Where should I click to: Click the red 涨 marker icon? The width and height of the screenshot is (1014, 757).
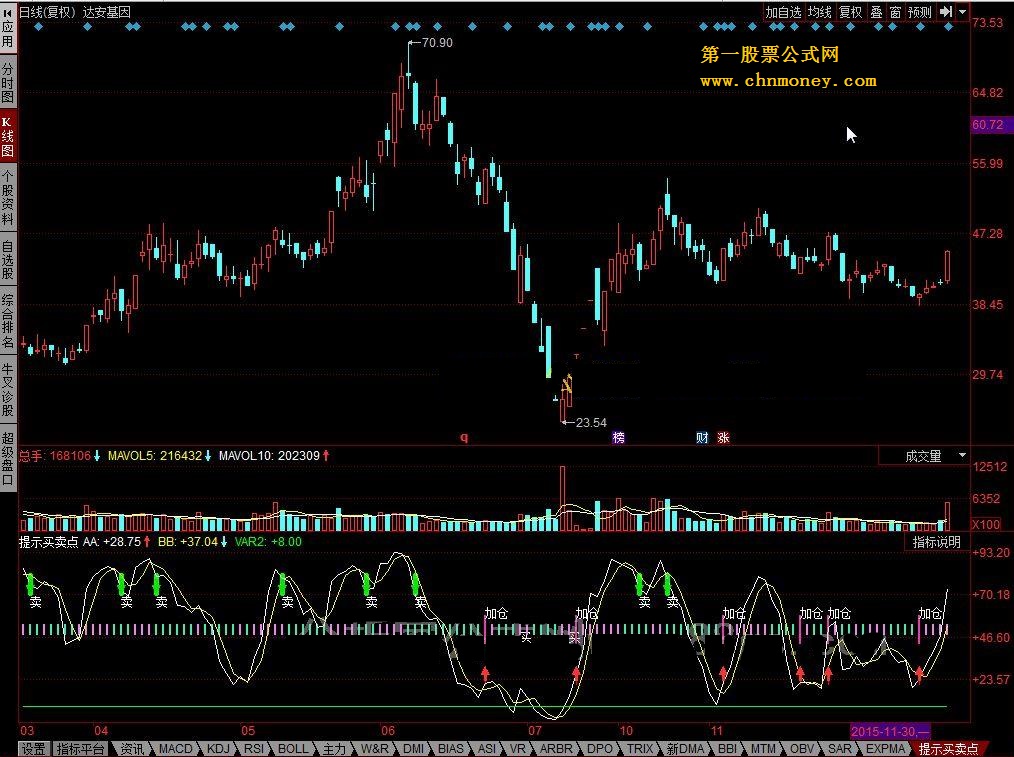[x=723, y=438]
